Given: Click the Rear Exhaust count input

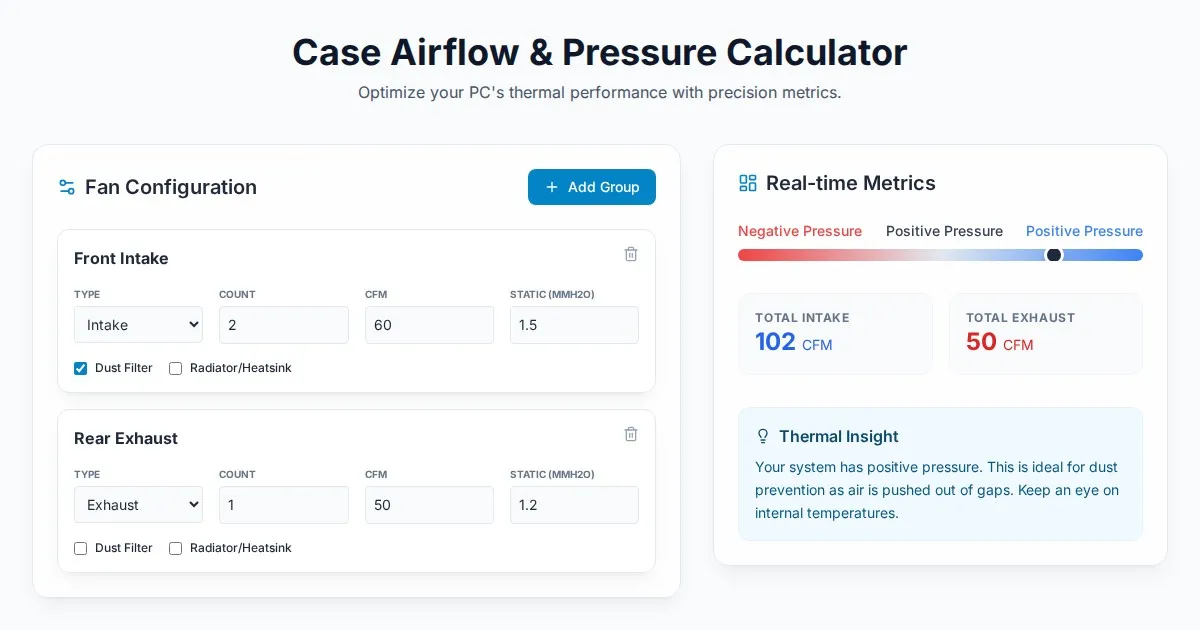Looking at the screenshot, I should [x=283, y=505].
